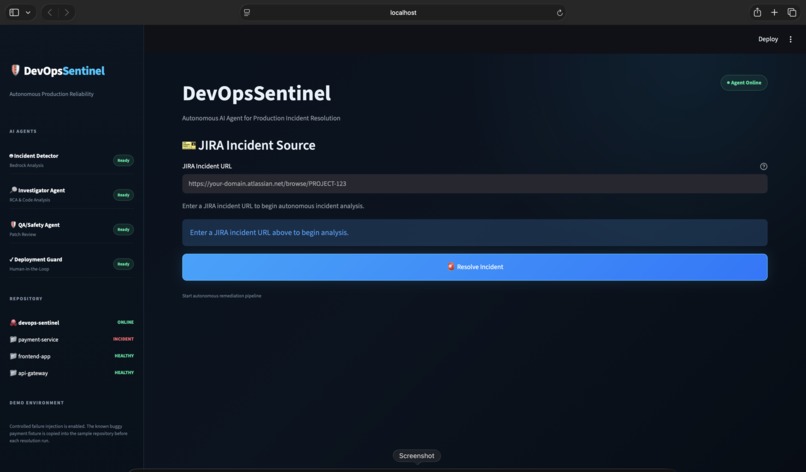
Task: Open the Safari share icon
Action: click(757, 12)
